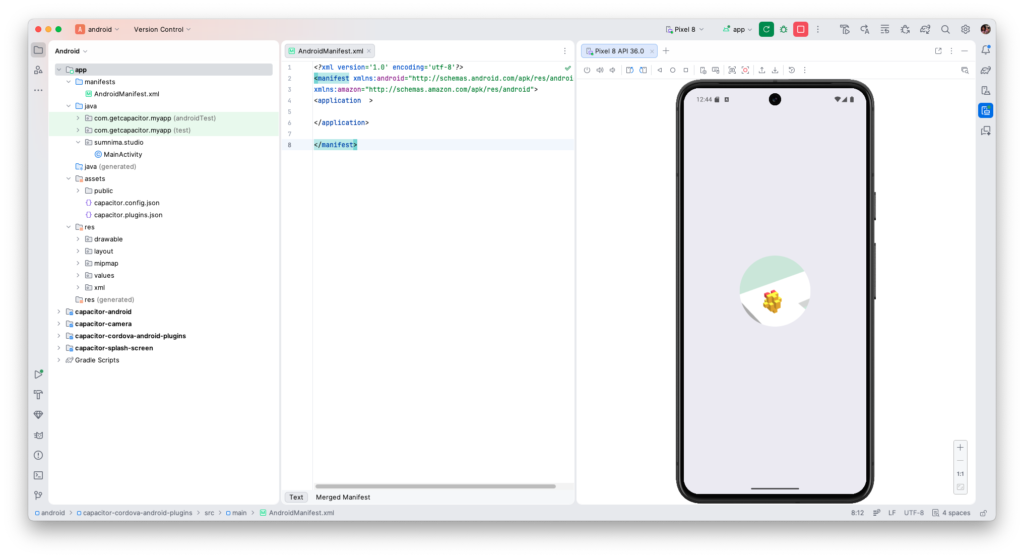Collapse the res folder
Viewport: 1024px width, 558px height.
tap(68, 227)
